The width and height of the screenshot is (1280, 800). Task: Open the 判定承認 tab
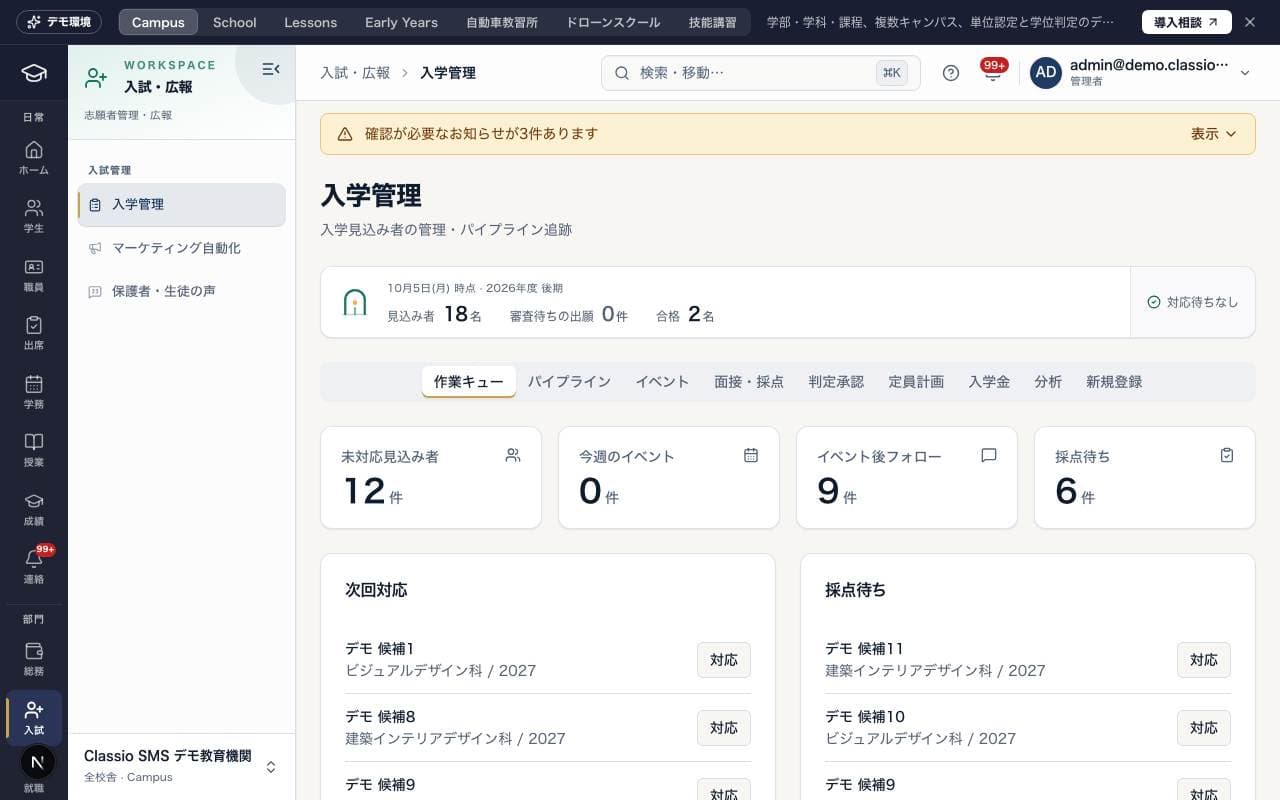[836, 382]
